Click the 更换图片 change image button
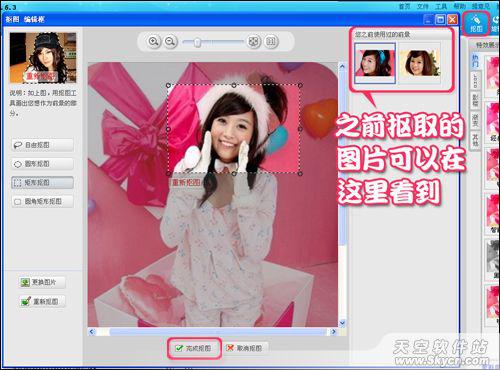Viewport: 500px width, 370px height. click(41, 282)
